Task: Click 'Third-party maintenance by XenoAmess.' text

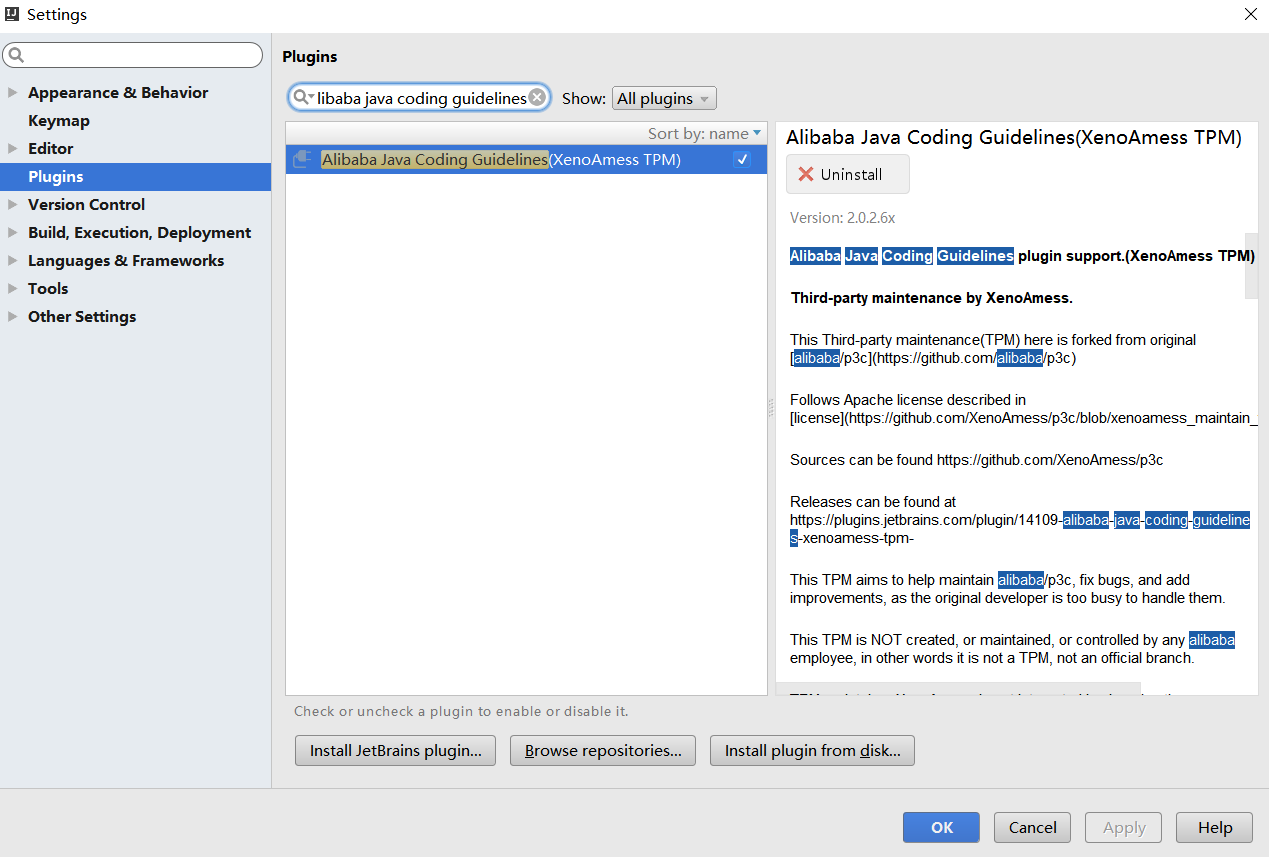Action: (x=932, y=297)
